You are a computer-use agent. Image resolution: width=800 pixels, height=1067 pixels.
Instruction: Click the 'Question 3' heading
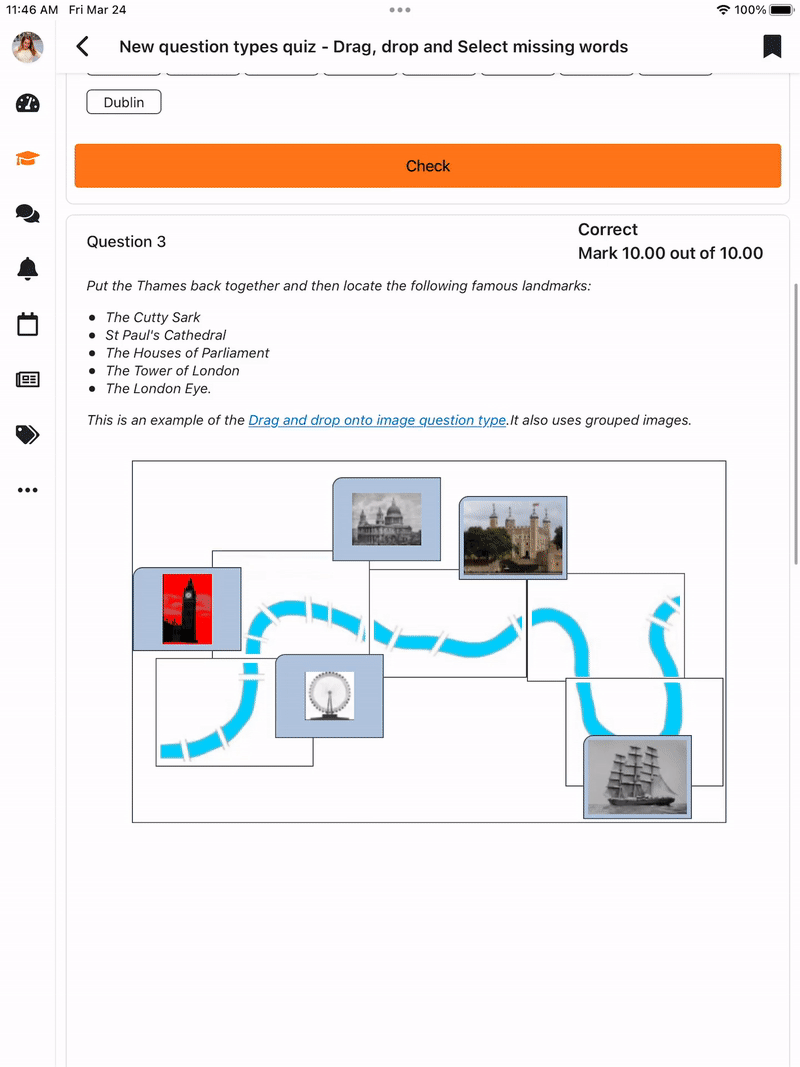pyautogui.click(x=126, y=242)
